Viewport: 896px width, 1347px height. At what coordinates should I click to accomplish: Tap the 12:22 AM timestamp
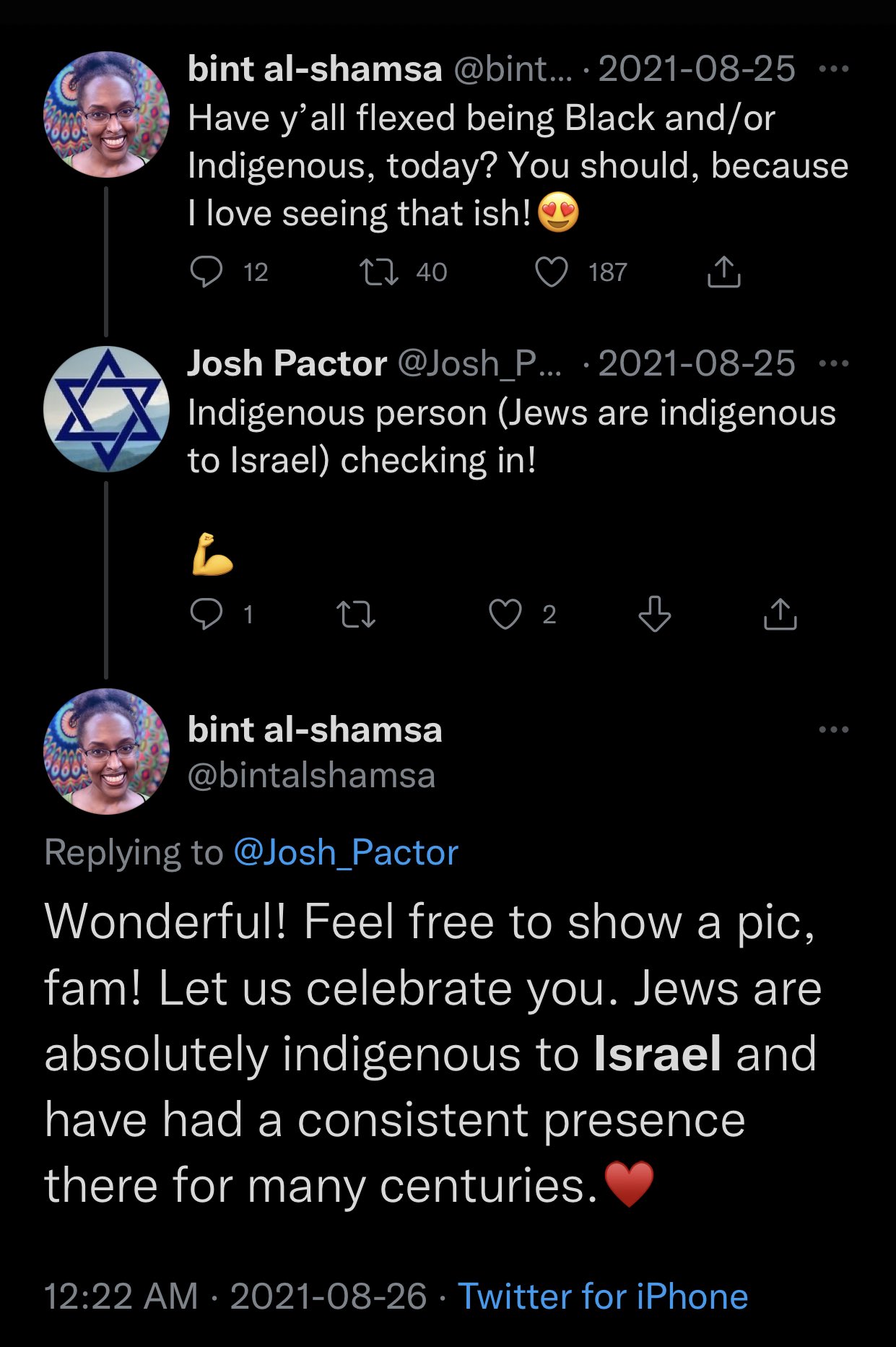[x=121, y=1296]
